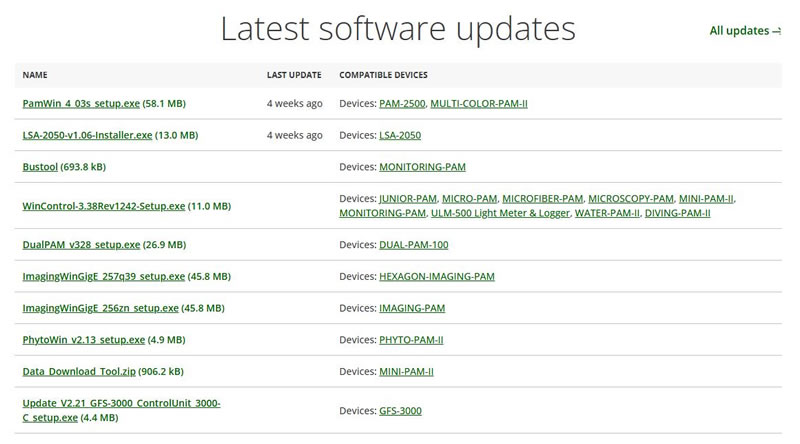Image resolution: width=800 pixels, height=444 pixels.
Task: Go to the DIVING-PAM-II device page
Action: 677,213
